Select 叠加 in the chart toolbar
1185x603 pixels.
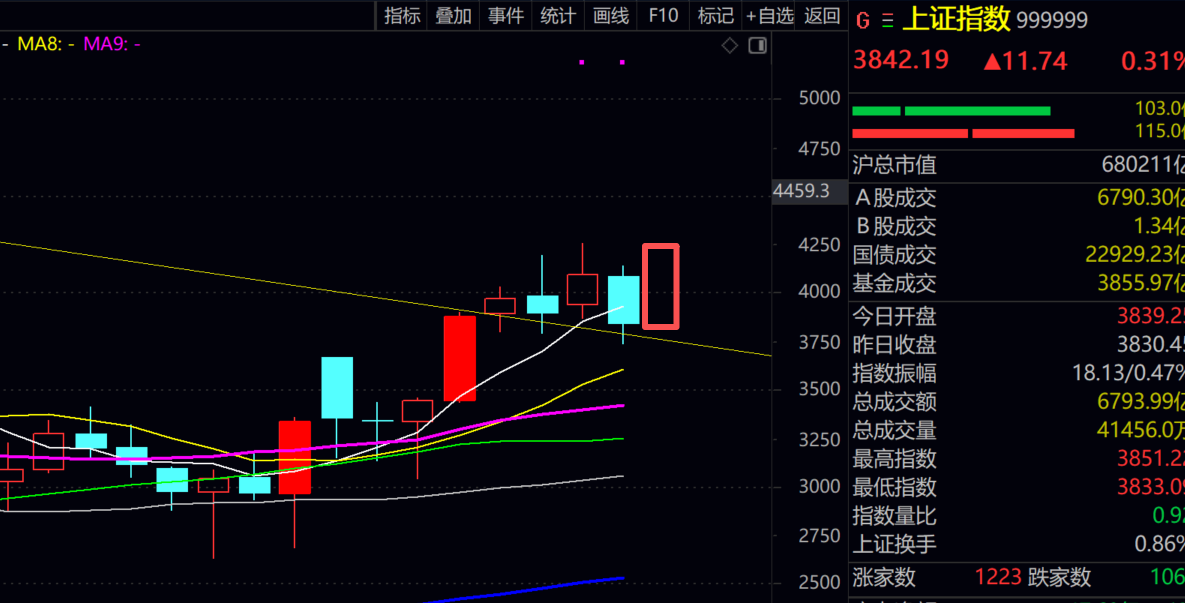453,16
